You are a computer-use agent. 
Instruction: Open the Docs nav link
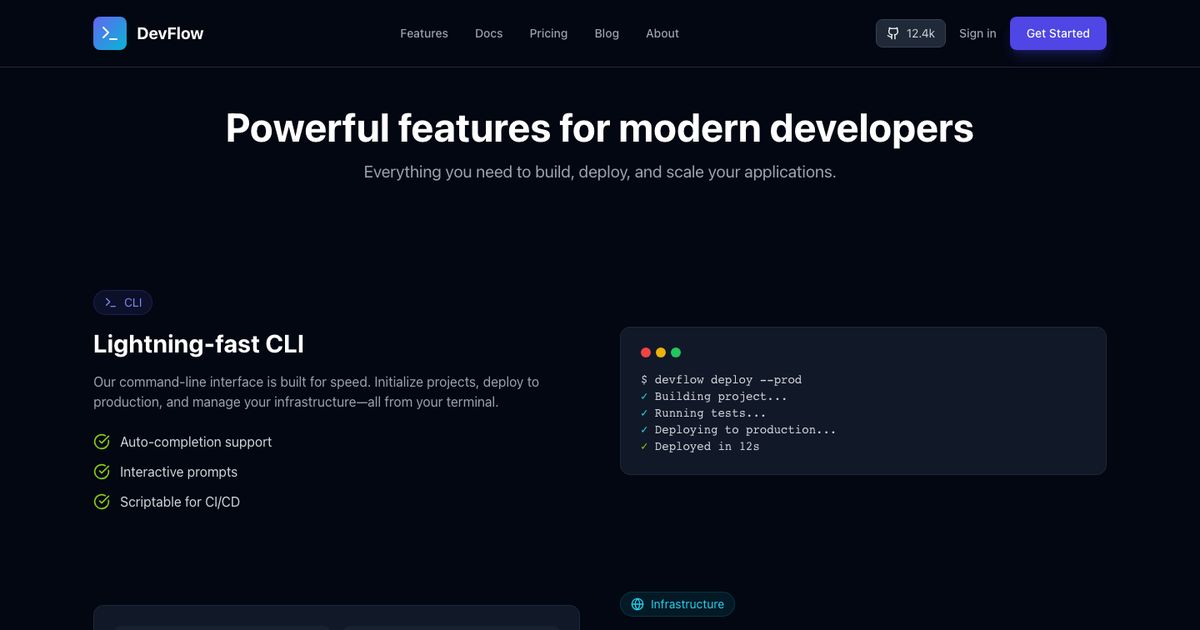(489, 33)
